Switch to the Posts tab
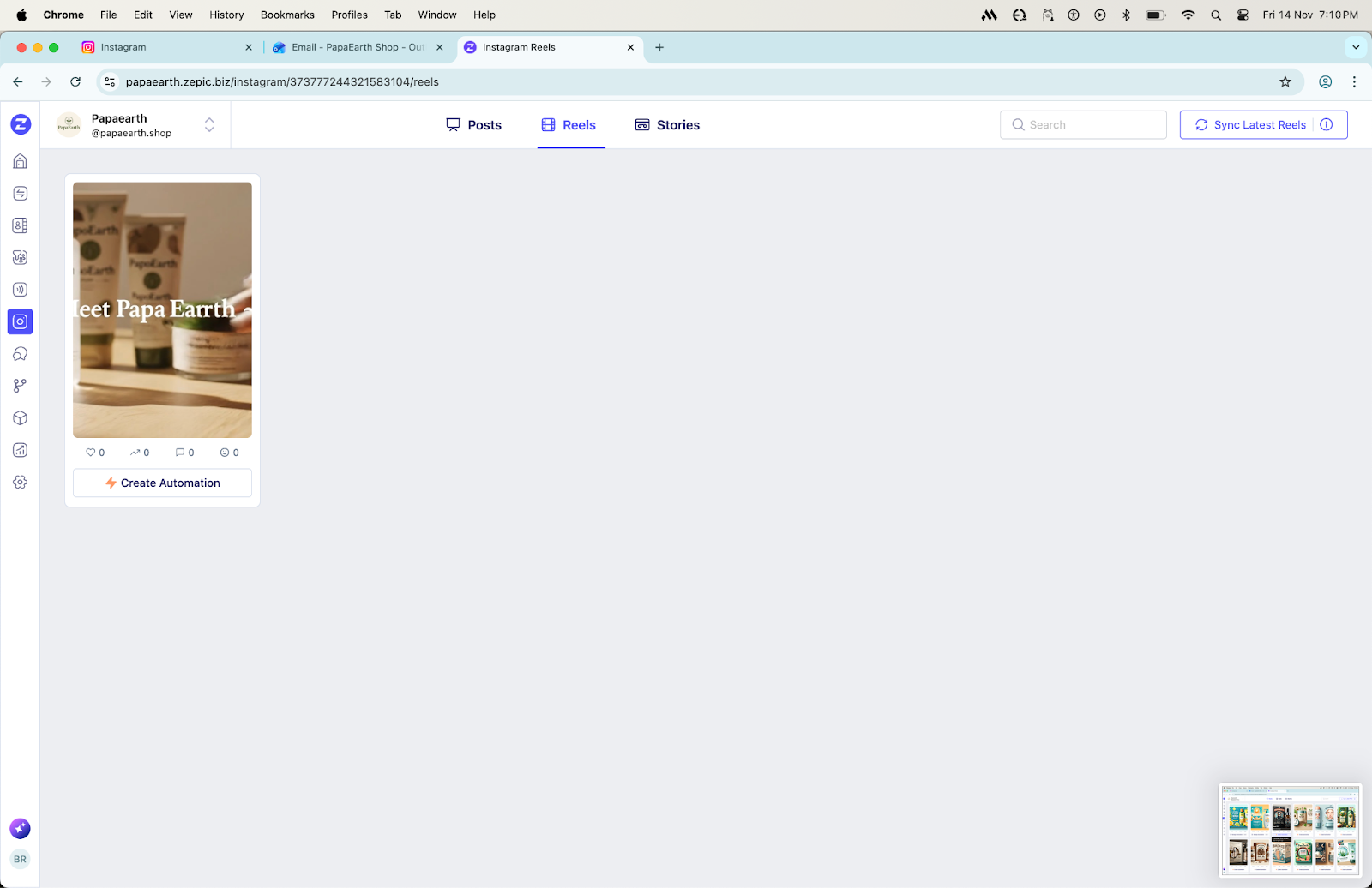Viewport: 1372px width, 888px height. tap(473, 125)
